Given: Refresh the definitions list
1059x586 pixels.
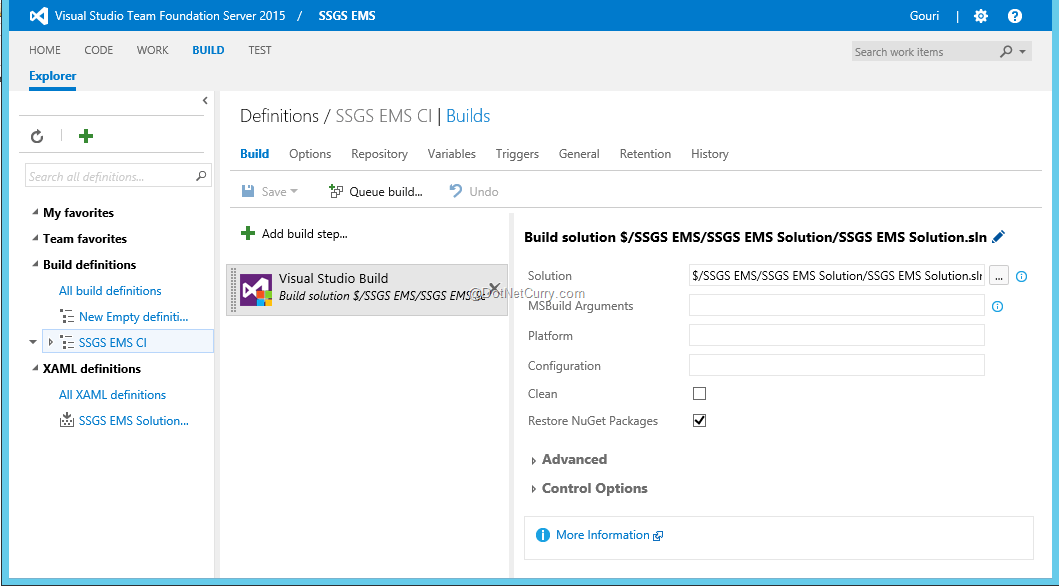Looking at the screenshot, I should click(x=37, y=136).
